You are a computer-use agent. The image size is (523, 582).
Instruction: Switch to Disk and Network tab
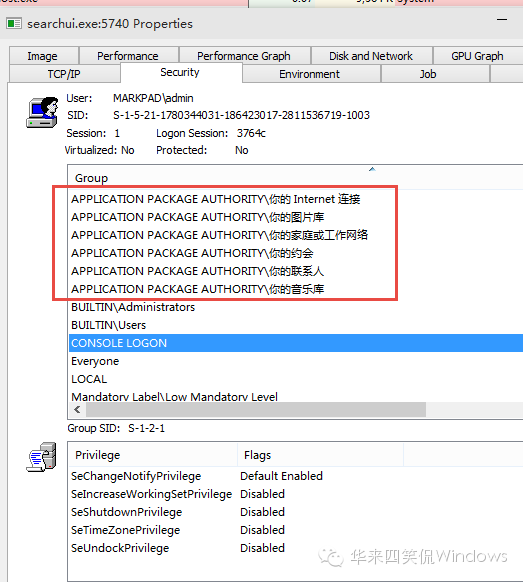(371, 56)
